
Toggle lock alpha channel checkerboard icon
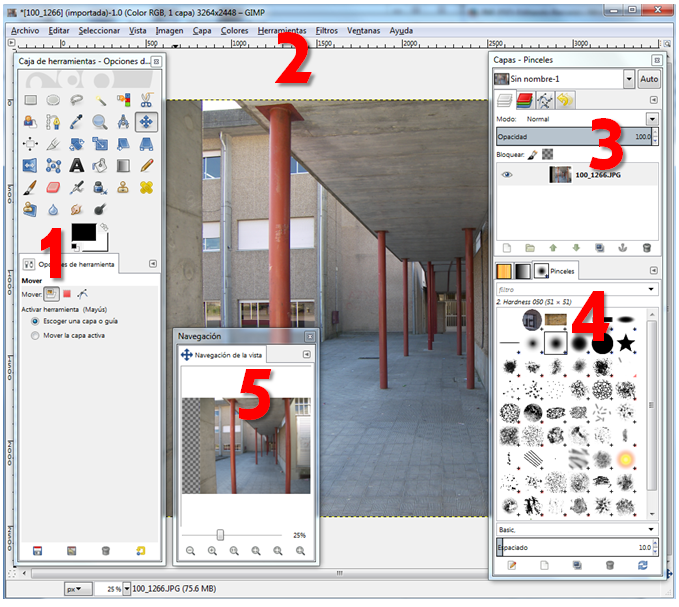pyautogui.click(x=548, y=154)
